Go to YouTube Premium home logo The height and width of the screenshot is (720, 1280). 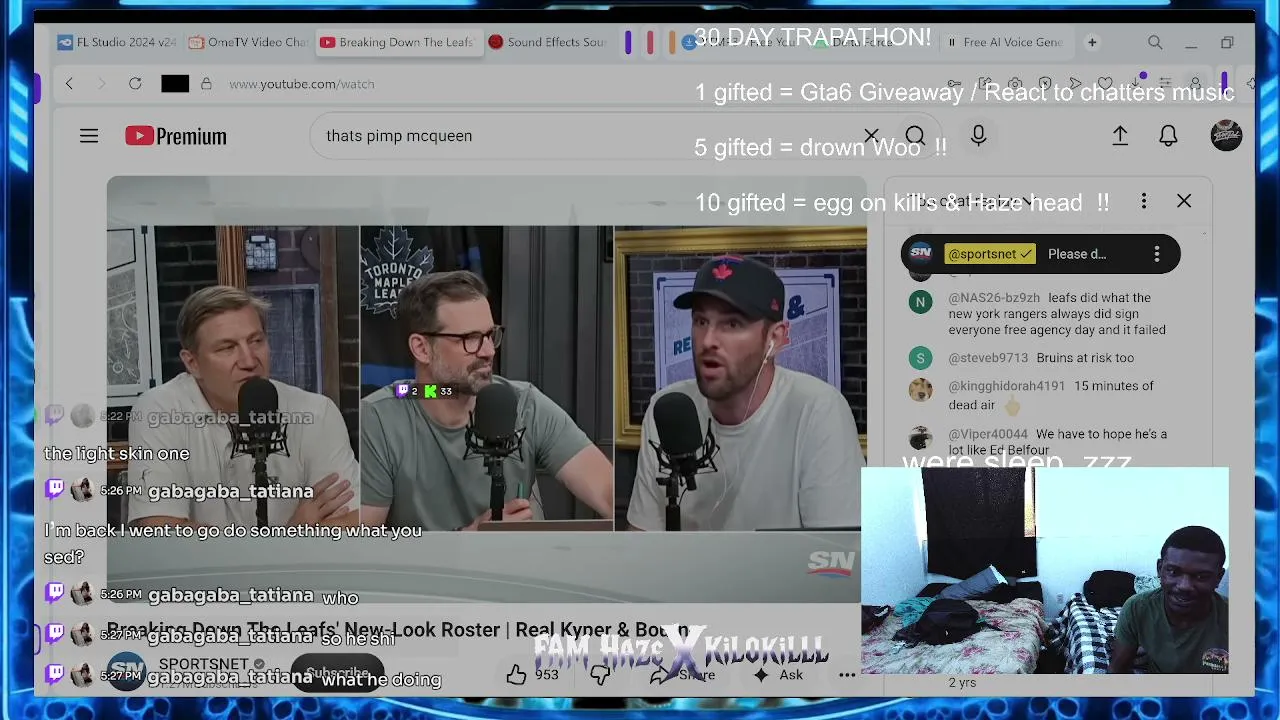pos(176,136)
